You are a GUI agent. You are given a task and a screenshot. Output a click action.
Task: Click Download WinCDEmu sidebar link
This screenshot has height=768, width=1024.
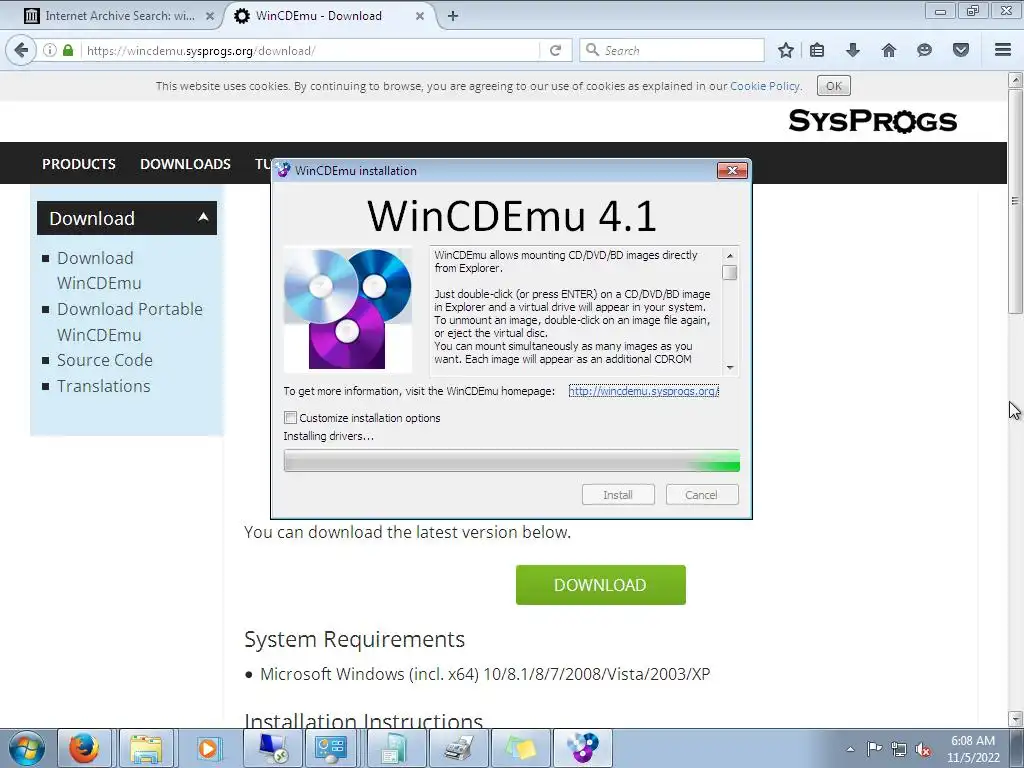click(x=99, y=270)
